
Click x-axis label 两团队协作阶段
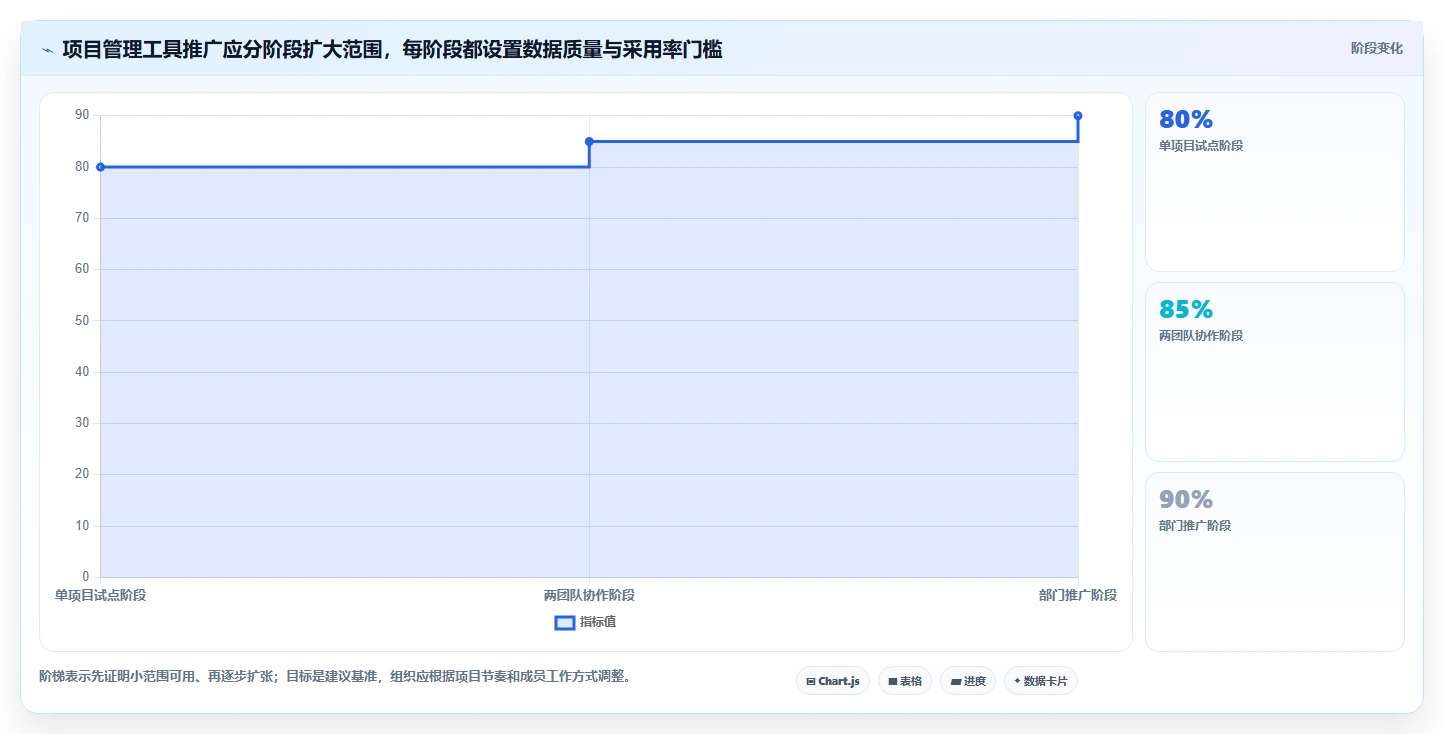click(x=589, y=595)
